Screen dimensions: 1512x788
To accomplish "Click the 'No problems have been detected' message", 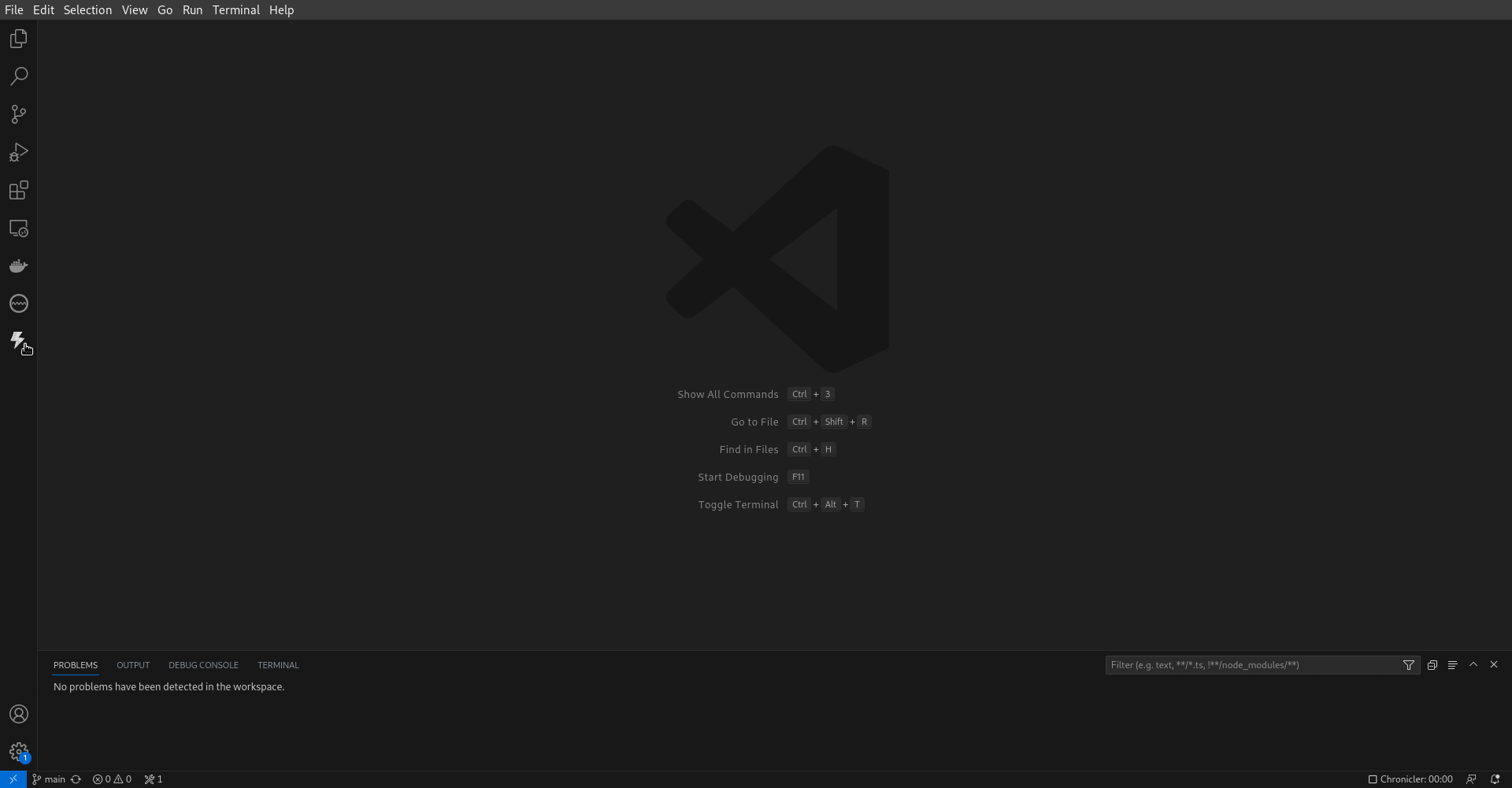I will click(169, 687).
